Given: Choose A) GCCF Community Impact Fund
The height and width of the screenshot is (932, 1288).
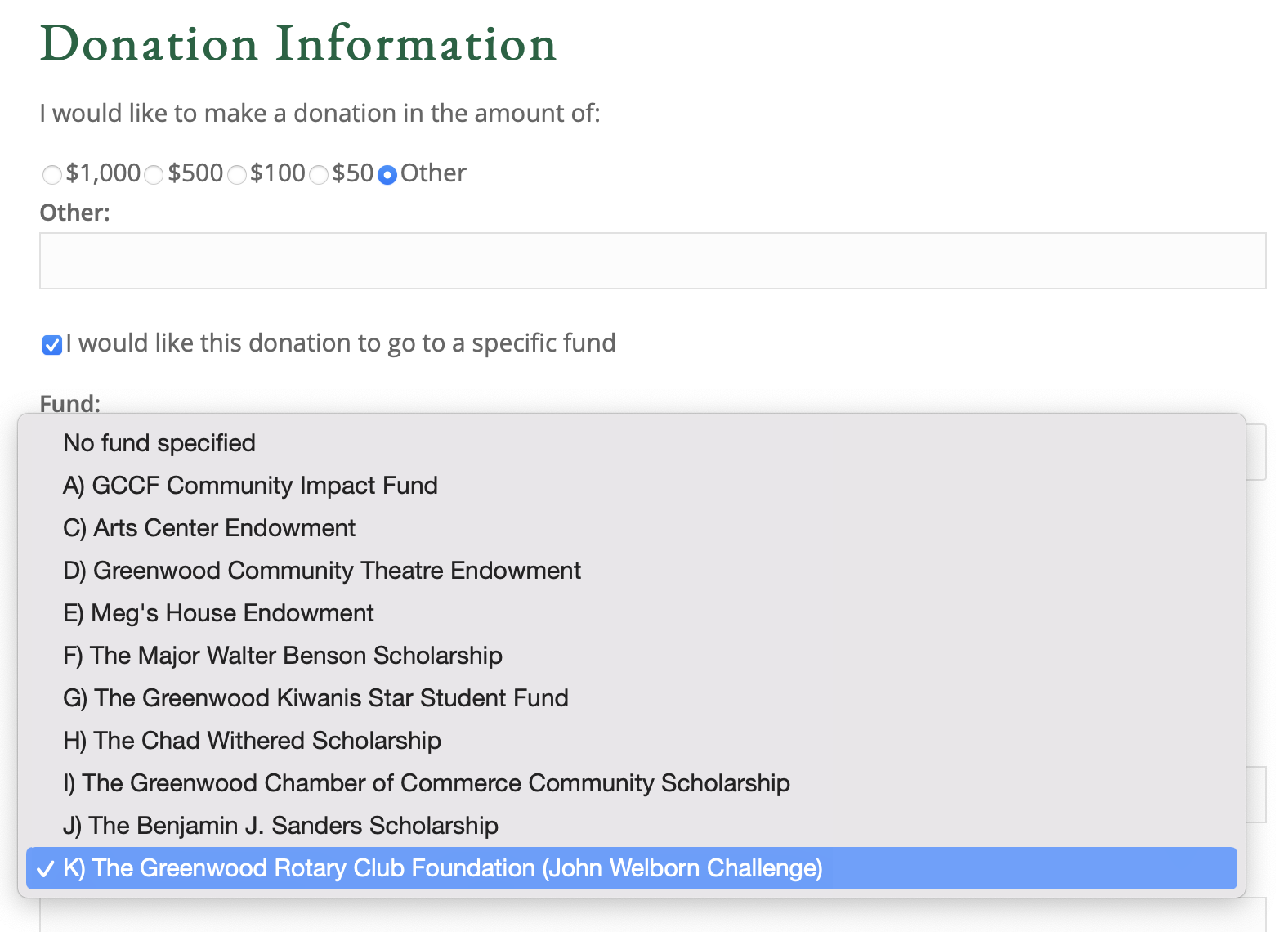Looking at the screenshot, I should 632,486.
